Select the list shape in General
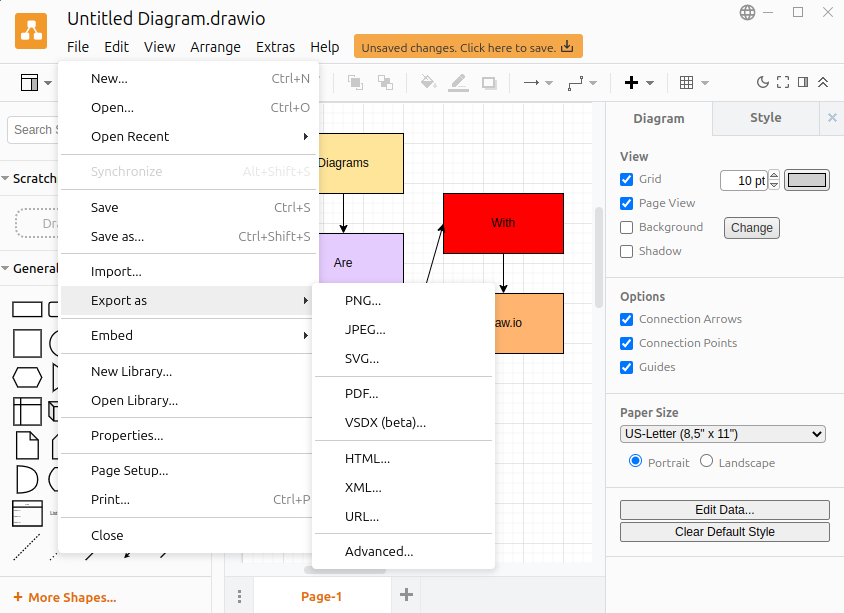Screen dimensions: 844x613 [x=27, y=513]
